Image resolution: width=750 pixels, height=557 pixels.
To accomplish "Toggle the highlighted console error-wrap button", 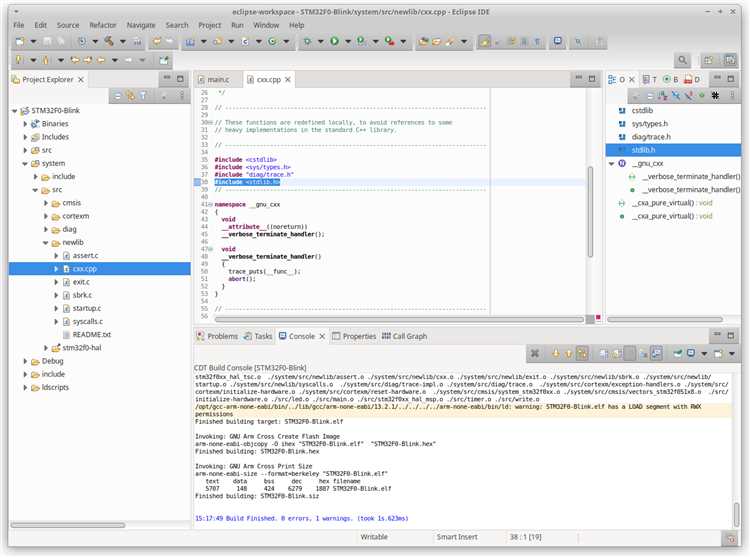I will (582, 353).
